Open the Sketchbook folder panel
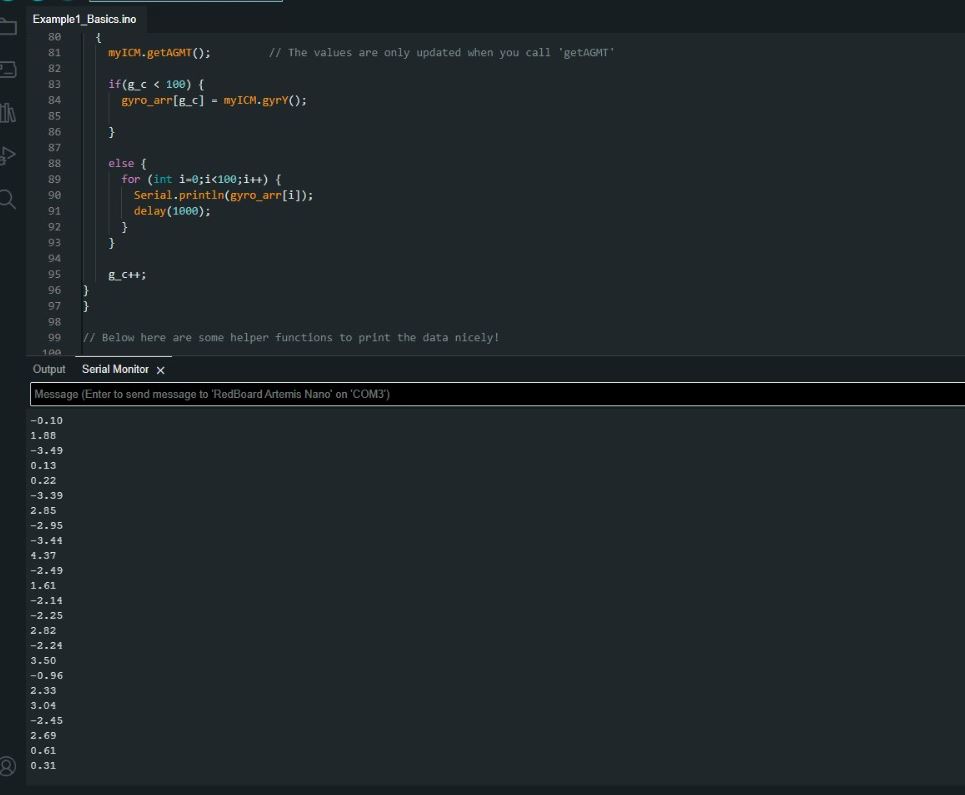The height and width of the screenshot is (795, 965). coord(8,27)
